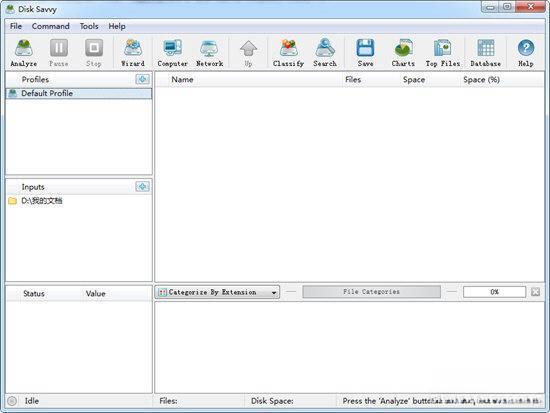Add an input directory via Inputs plus icon

[x=142, y=187]
